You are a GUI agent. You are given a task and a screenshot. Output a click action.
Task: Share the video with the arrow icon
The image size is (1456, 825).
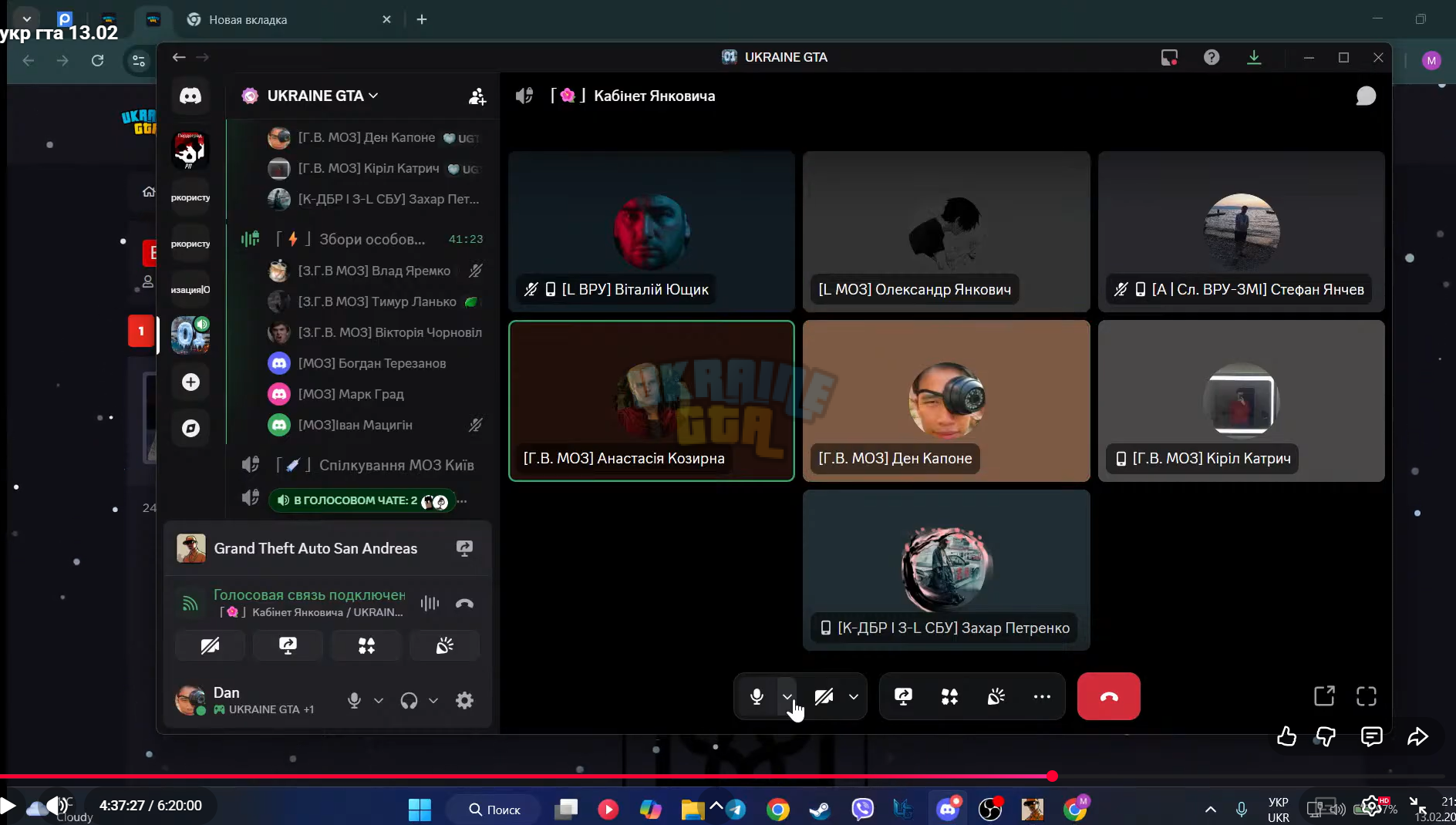tap(1417, 736)
